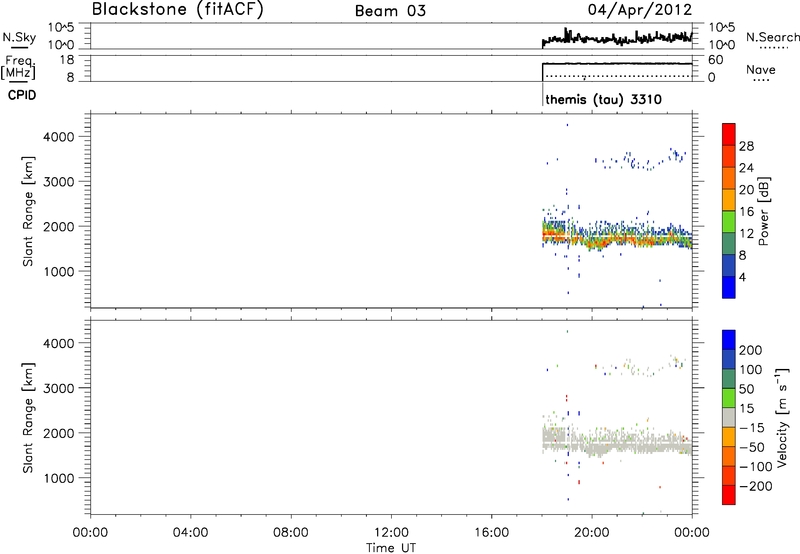Click the gray ground scatter band in velocity panel
The width and height of the screenshot is (800, 554).
click(x=617, y=443)
